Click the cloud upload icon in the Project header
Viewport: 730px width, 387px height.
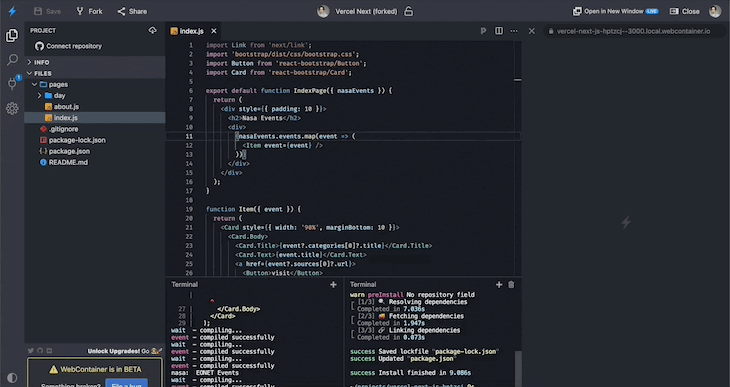tap(152, 30)
